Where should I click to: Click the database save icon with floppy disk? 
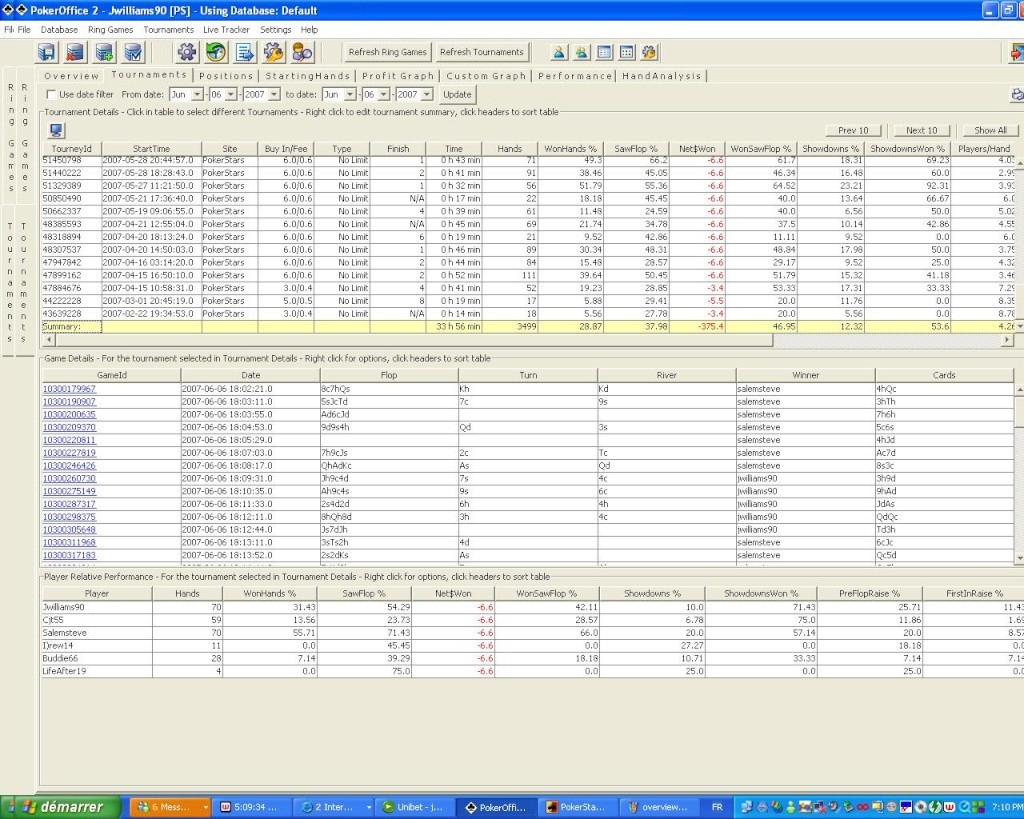click(x=47, y=52)
